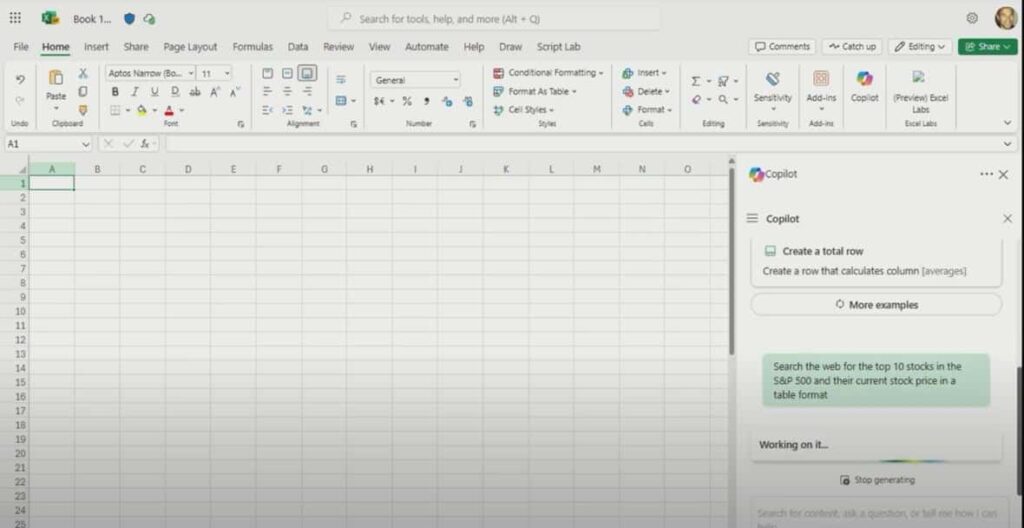Toggle Middle Align in Alignment group

tap(287, 73)
